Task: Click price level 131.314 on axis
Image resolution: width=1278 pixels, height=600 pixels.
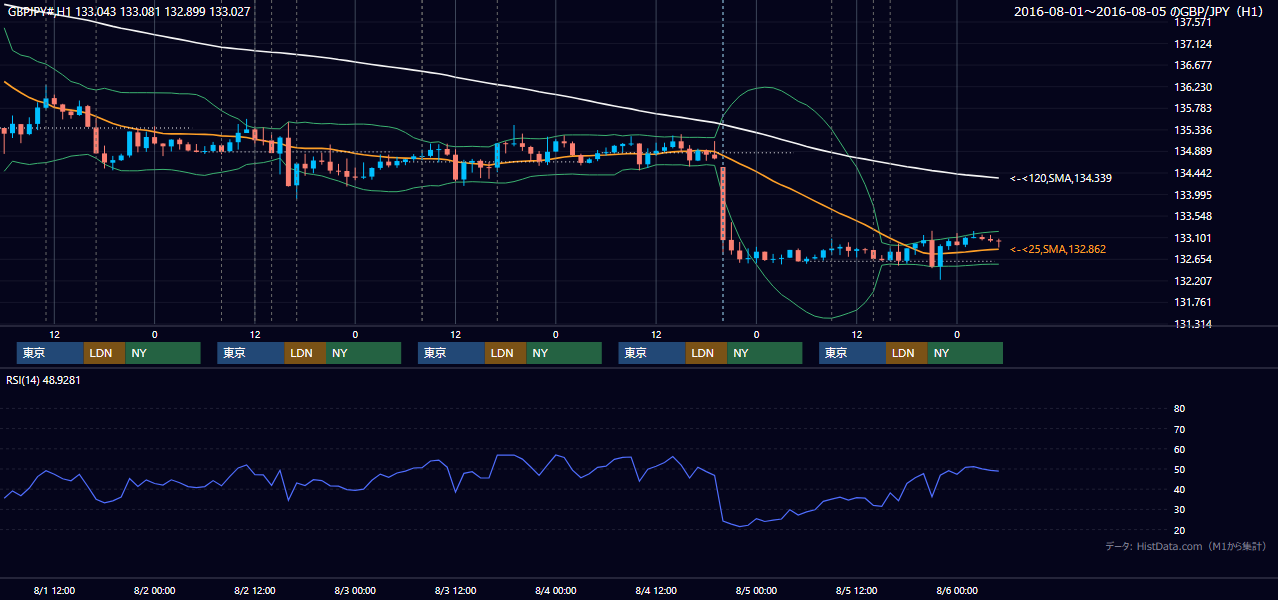Action: [1192, 324]
